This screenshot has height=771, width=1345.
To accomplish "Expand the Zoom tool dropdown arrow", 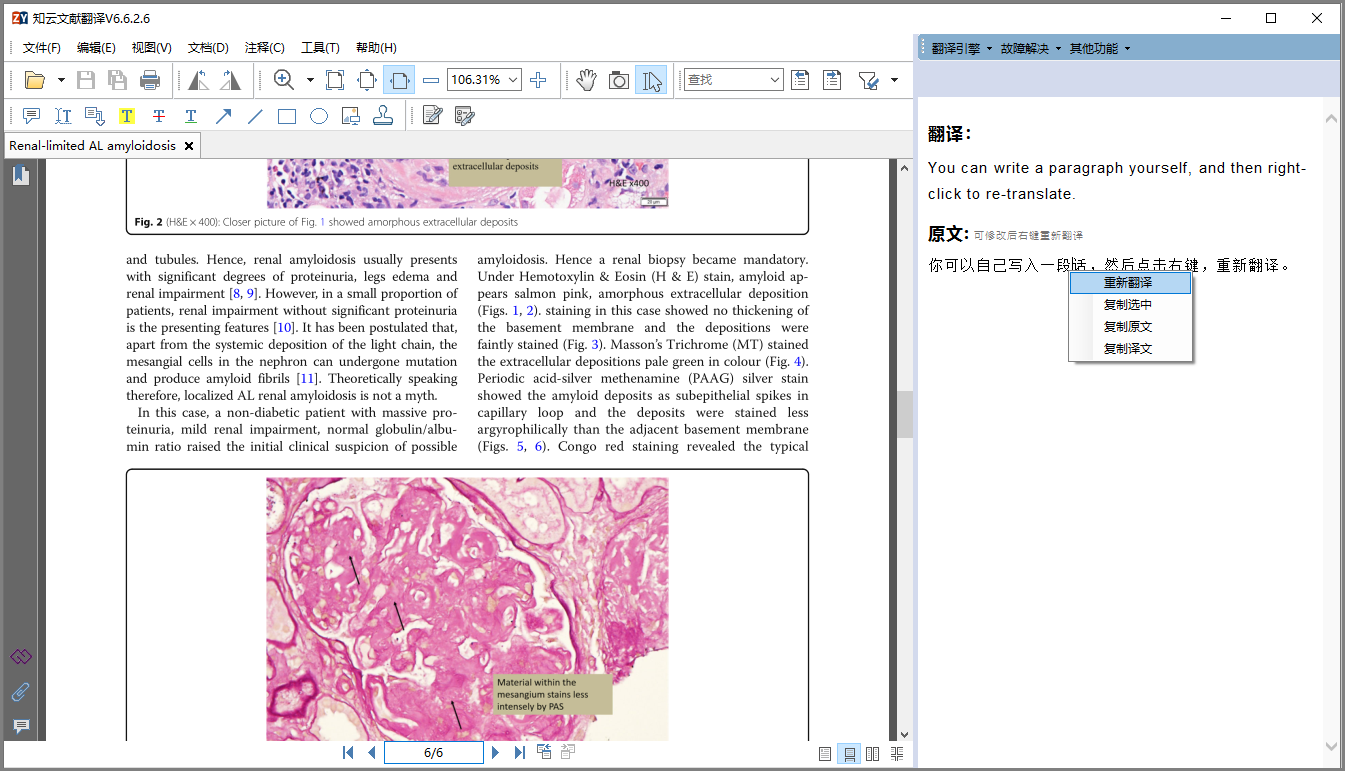I will point(310,80).
